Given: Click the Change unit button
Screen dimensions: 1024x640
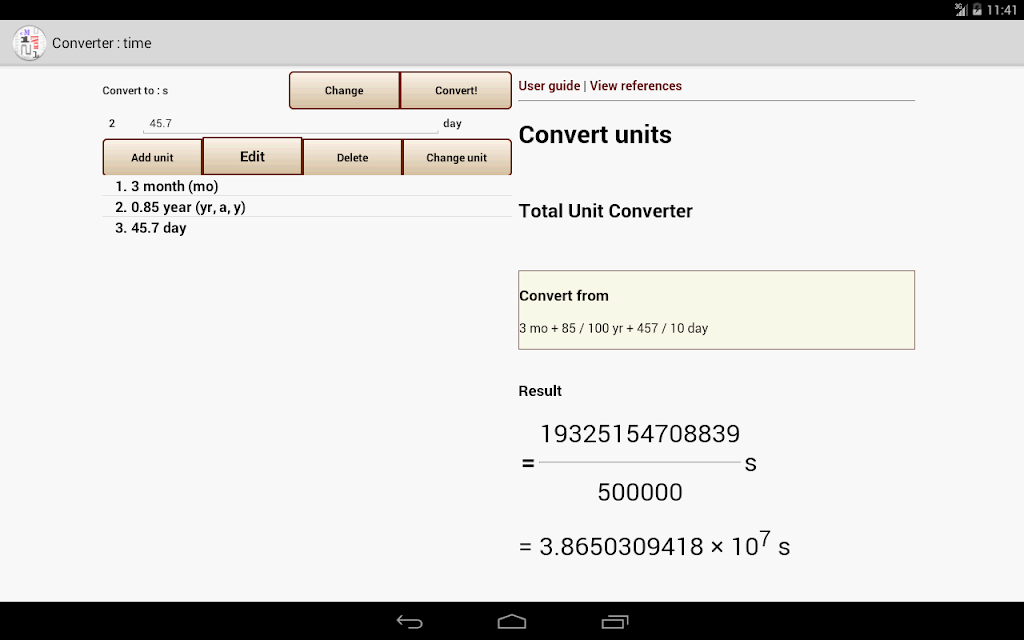Looking at the screenshot, I should click(x=456, y=157).
